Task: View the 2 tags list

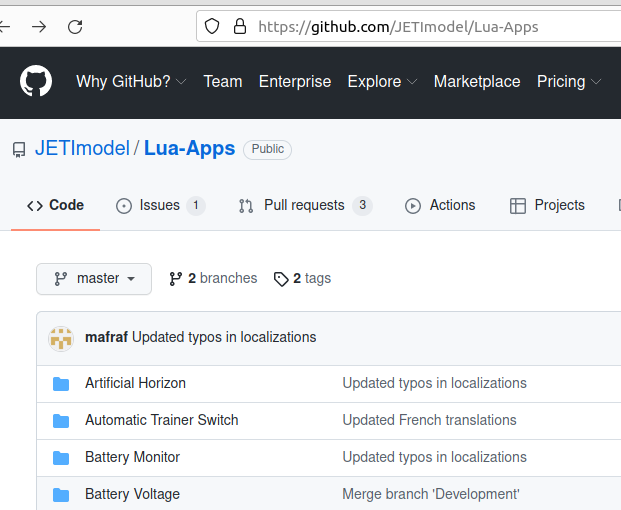Action: tap(302, 279)
